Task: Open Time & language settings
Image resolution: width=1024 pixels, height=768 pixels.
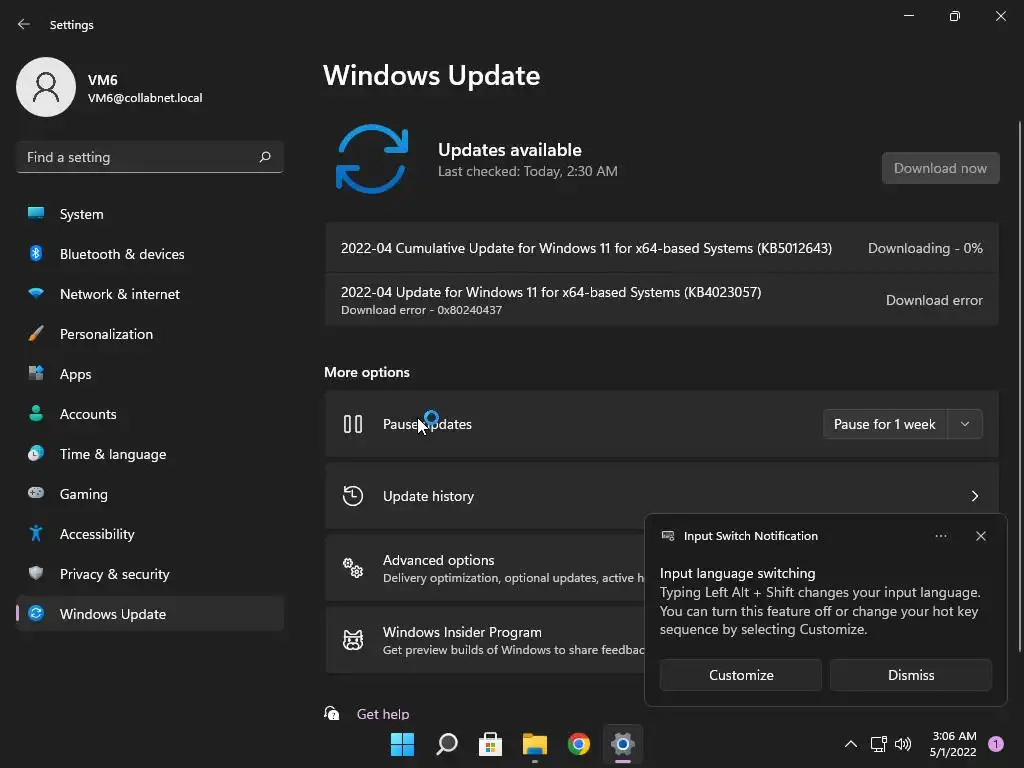Action: coord(150,454)
